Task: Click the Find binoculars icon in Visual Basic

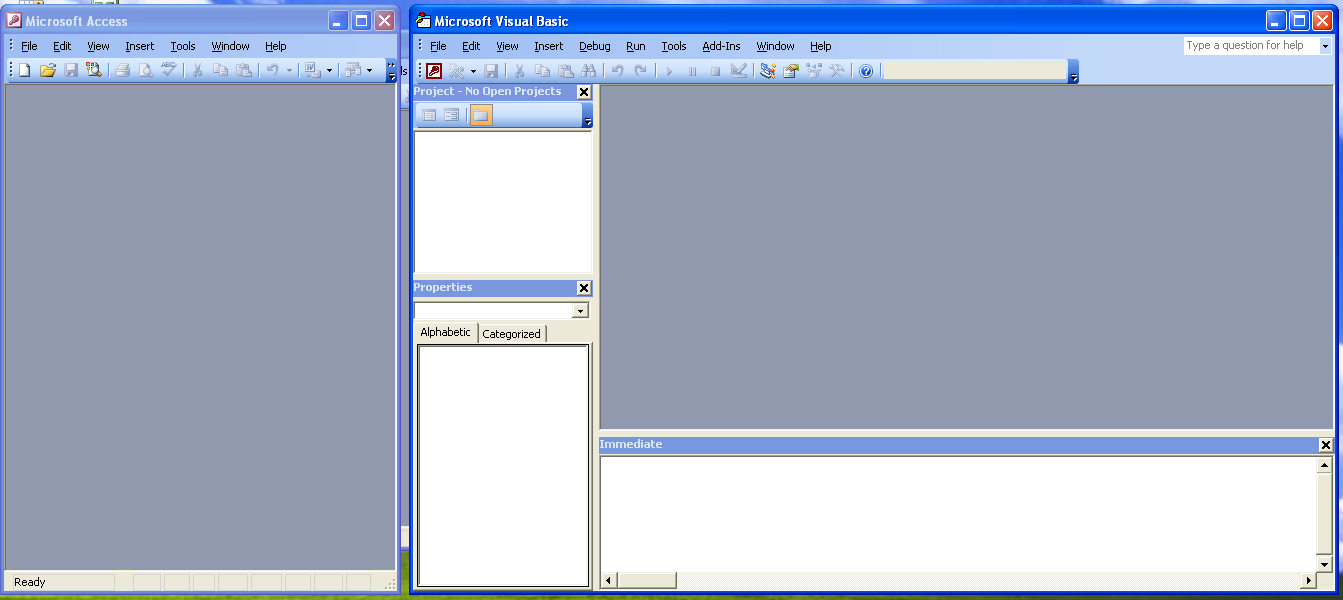Action: [588, 70]
